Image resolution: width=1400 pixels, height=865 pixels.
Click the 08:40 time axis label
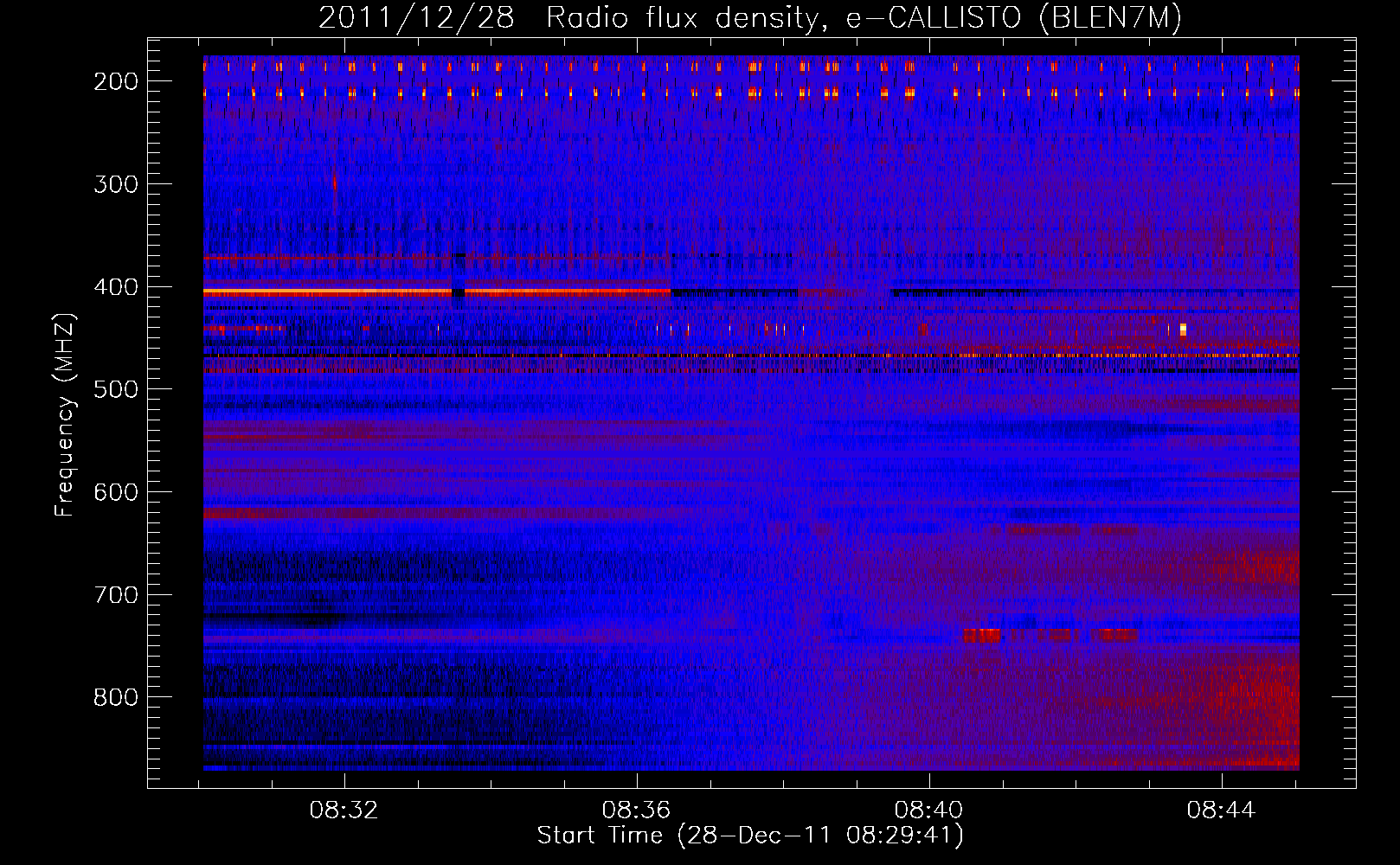point(929,811)
